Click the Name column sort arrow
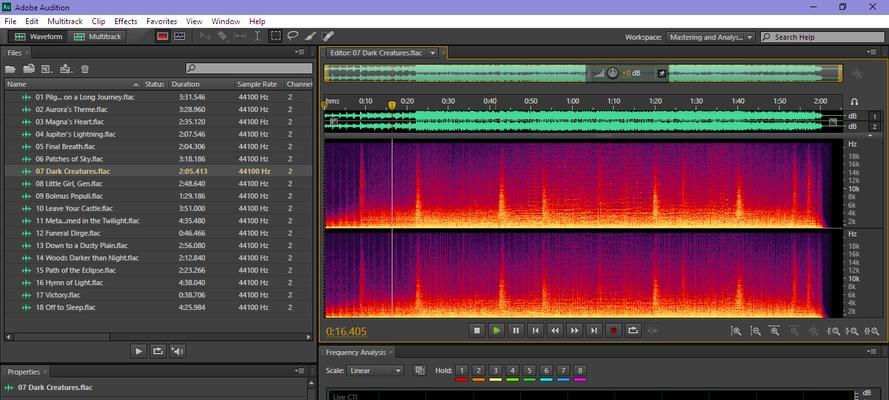 [x=136, y=84]
